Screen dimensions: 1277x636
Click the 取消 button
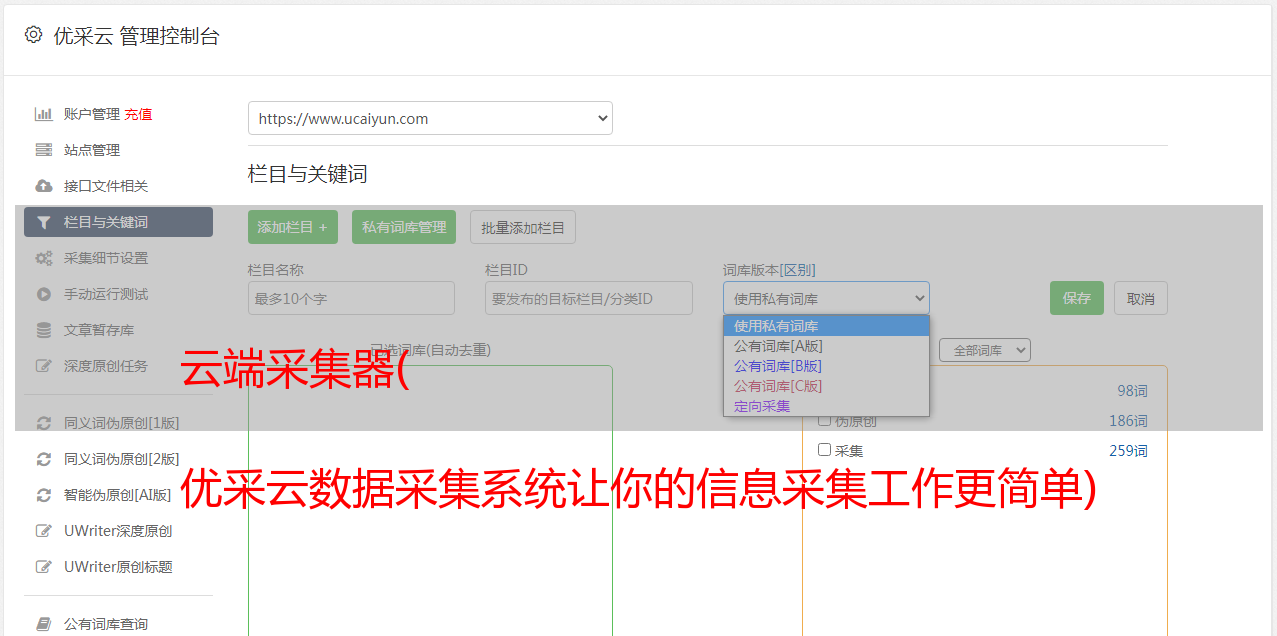pyautogui.click(x=1141, y=298)
